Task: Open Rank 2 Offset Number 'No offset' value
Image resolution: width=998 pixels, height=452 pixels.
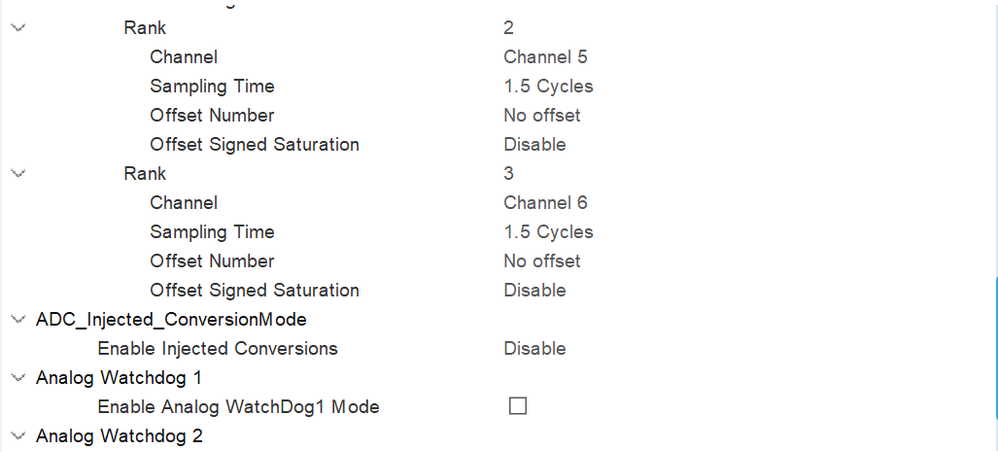Action: (542, 115)
